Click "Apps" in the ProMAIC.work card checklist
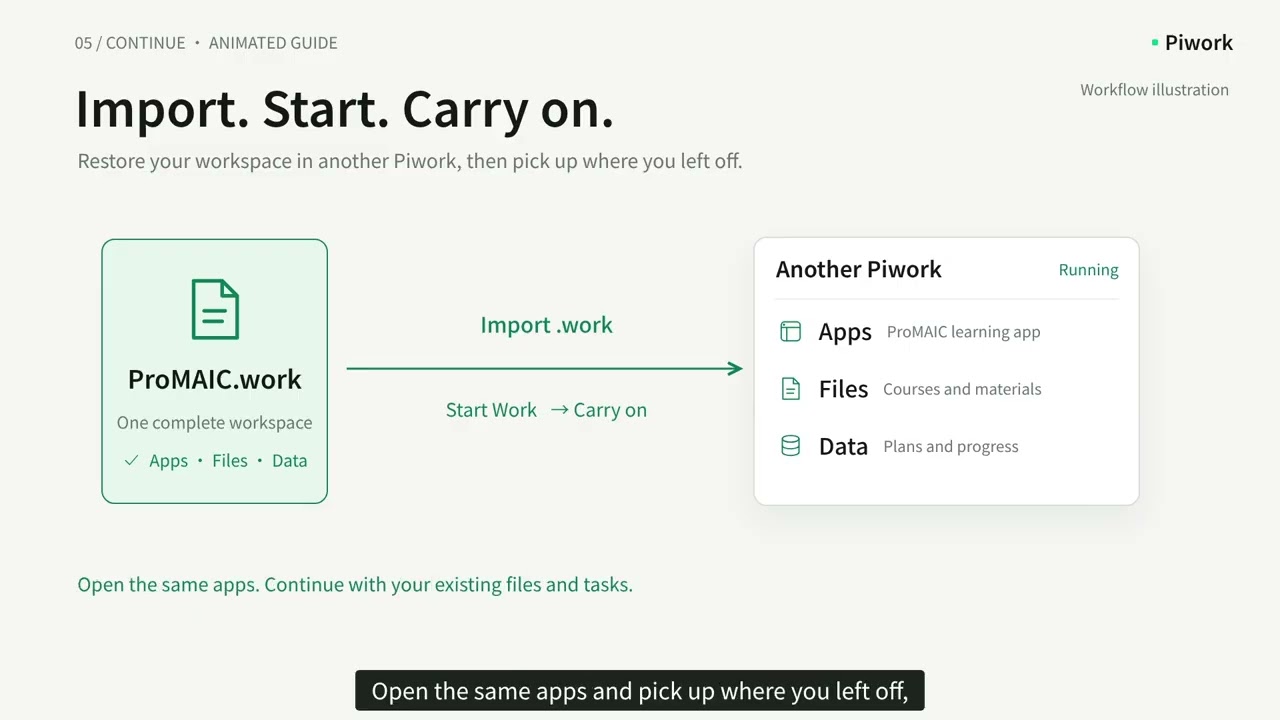The image size is (1280, 720). click(x=168, y=461)
